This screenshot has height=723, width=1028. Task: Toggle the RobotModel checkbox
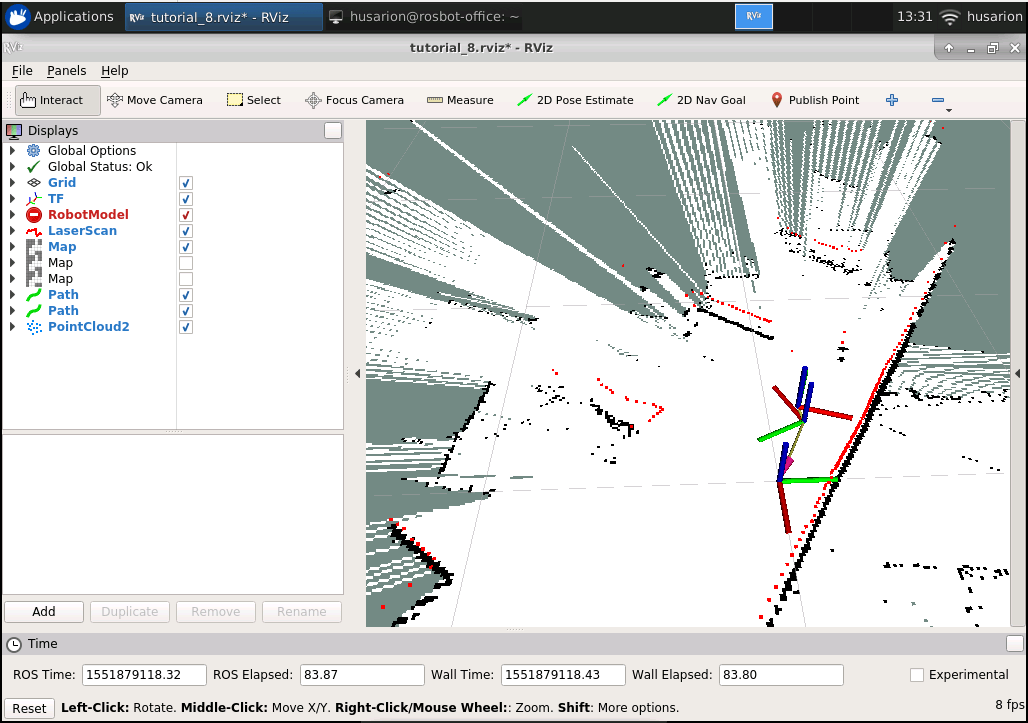186,215
